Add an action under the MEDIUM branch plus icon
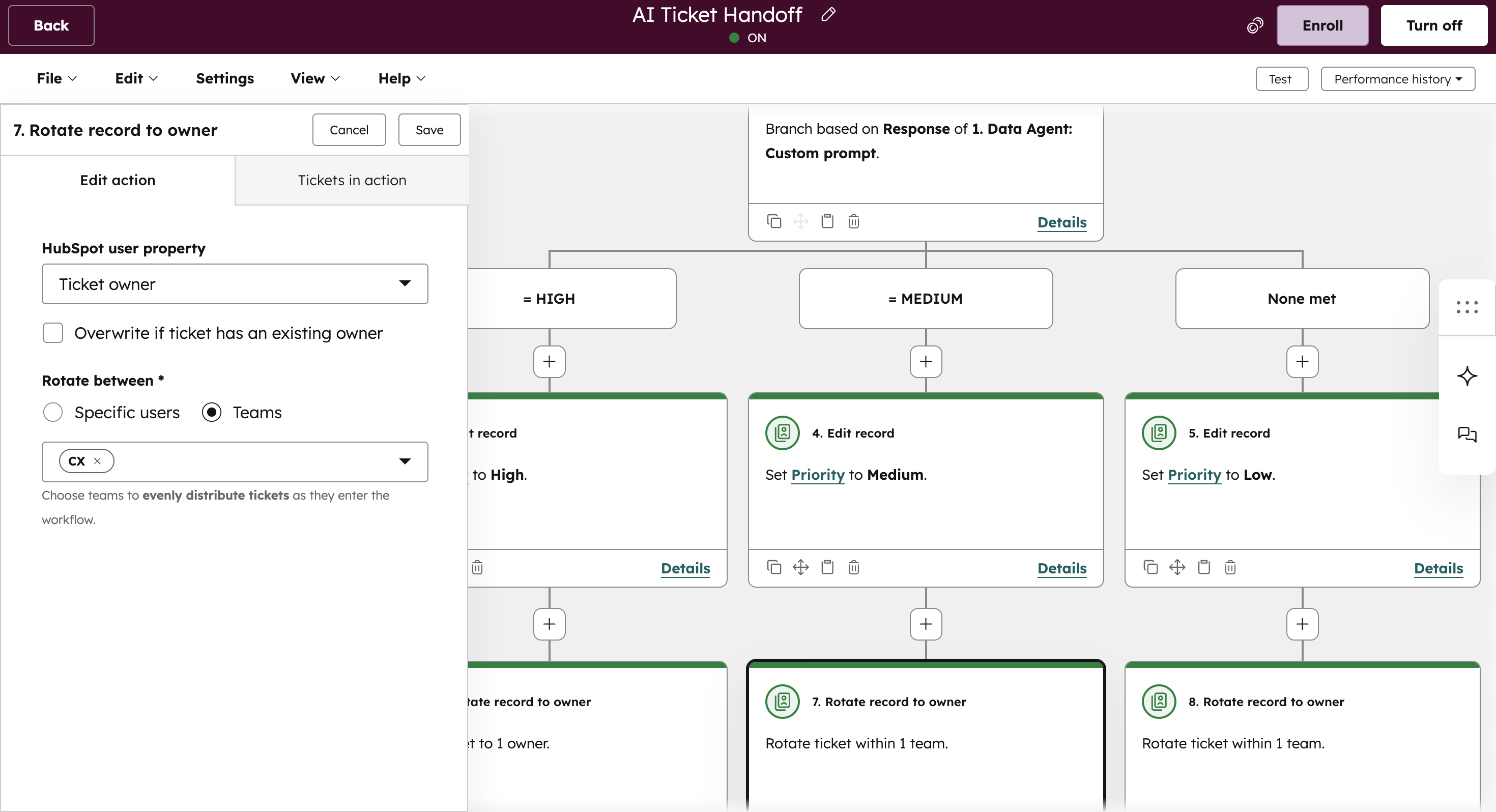Image resolution: width=1496 pixels, height=812 pixels. click(925, 362)
